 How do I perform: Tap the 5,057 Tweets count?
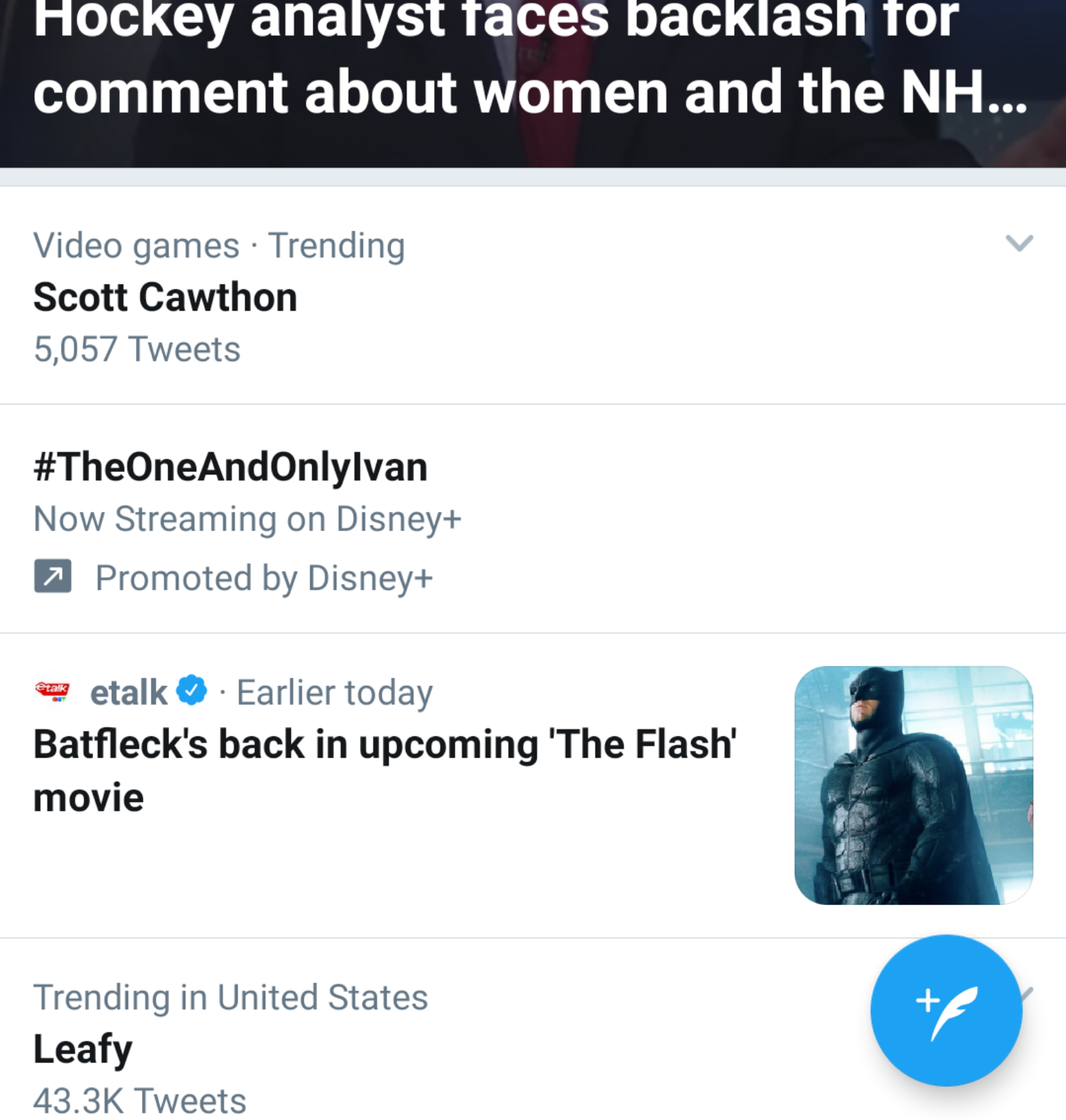pos(137,349)
